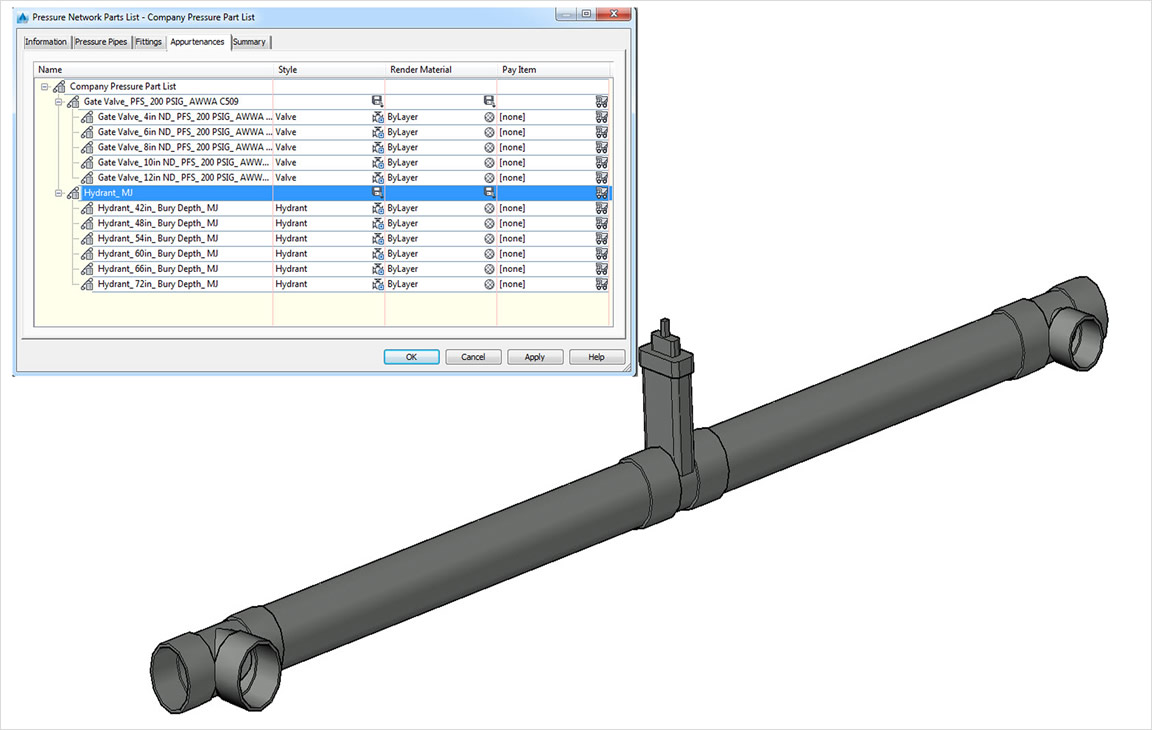Image resolution: width=1152 pixels, height=730 pixels.
Task: Click the Style column header
Action: [x=329, y=70]
